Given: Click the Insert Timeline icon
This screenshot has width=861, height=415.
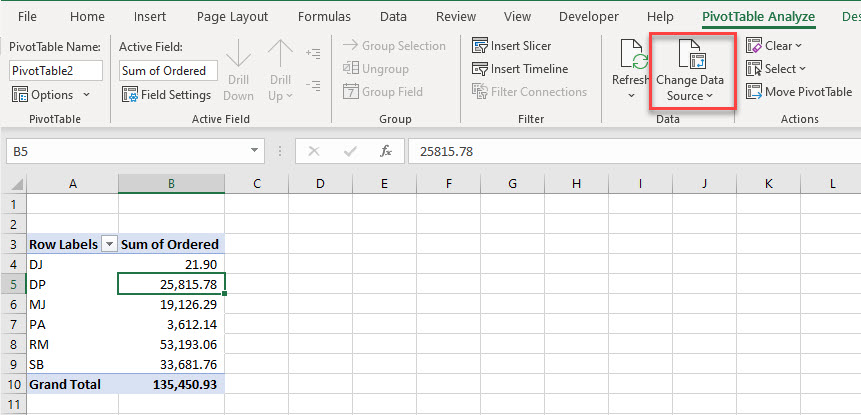Looking at the screenshot, I should pos(481,69).
